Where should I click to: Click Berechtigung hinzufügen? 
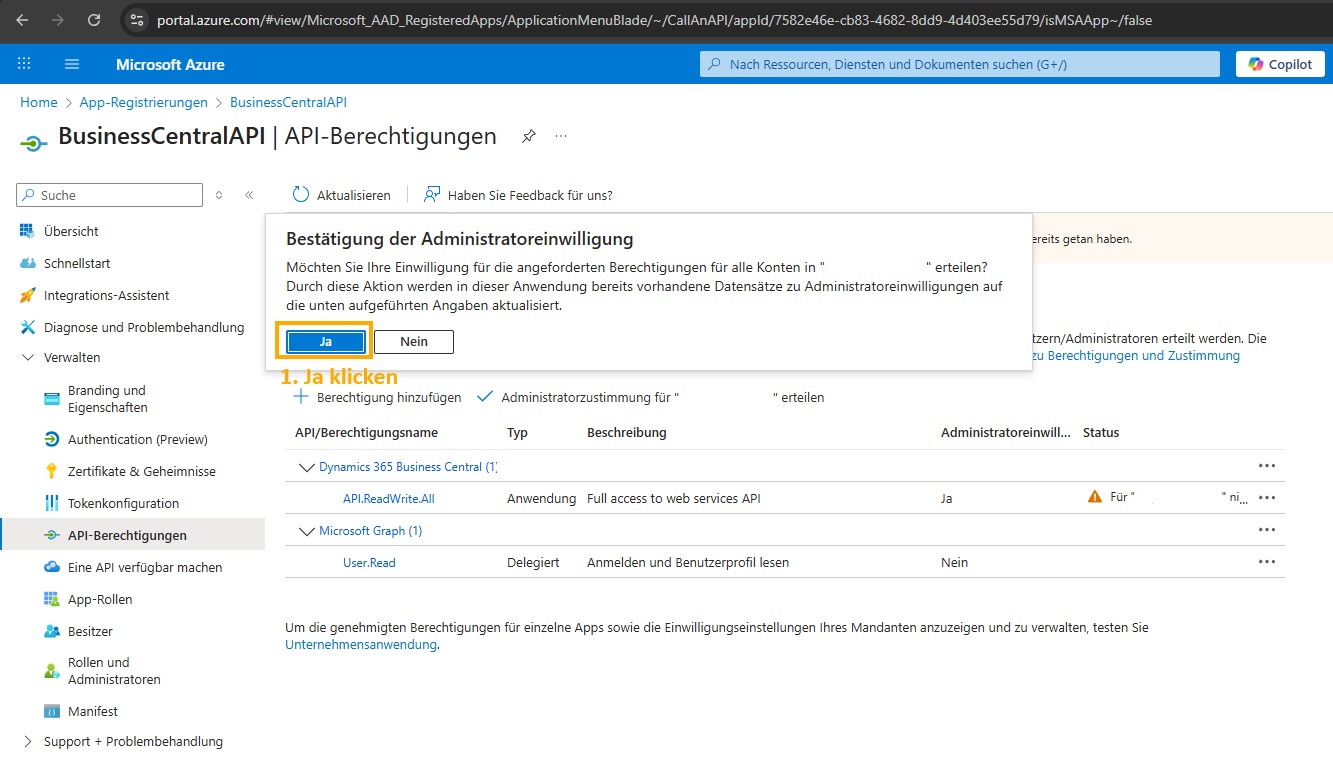click(377, 397)
